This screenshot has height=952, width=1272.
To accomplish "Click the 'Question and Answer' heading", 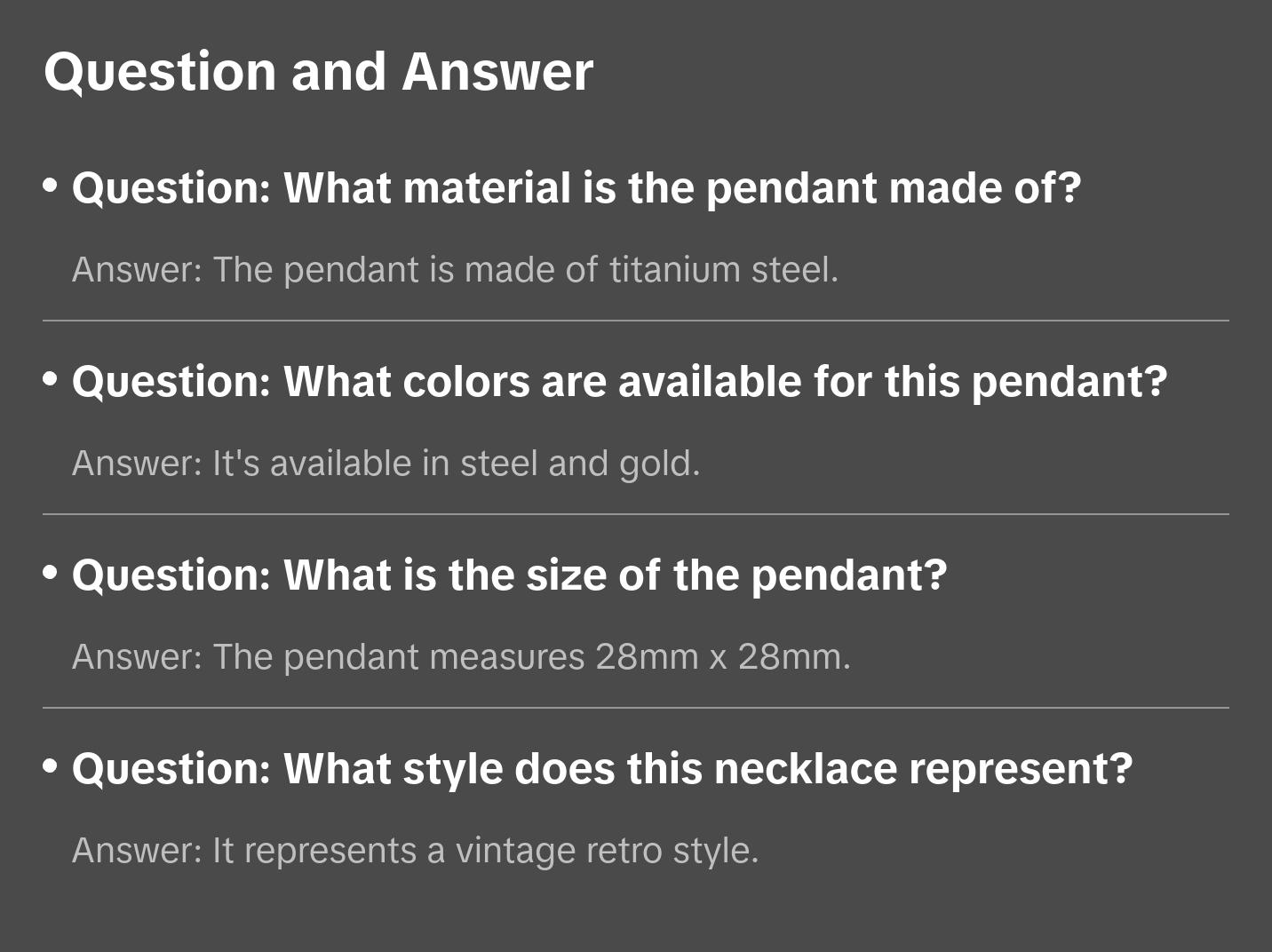I will (x=318, y=72).
